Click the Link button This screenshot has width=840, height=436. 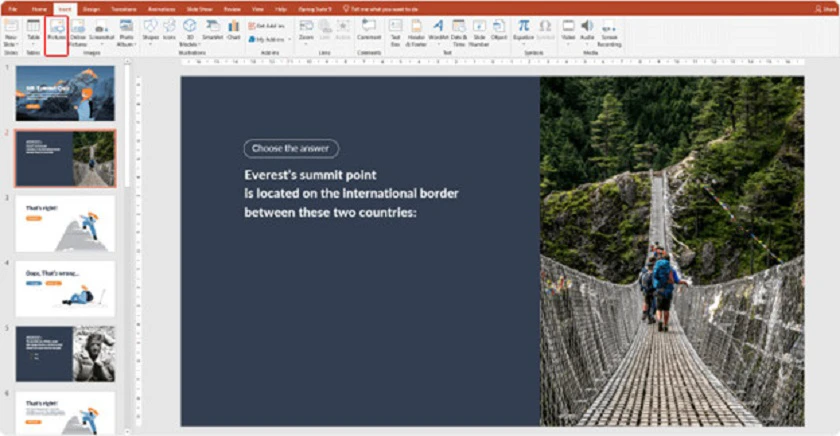coord(325,31)
